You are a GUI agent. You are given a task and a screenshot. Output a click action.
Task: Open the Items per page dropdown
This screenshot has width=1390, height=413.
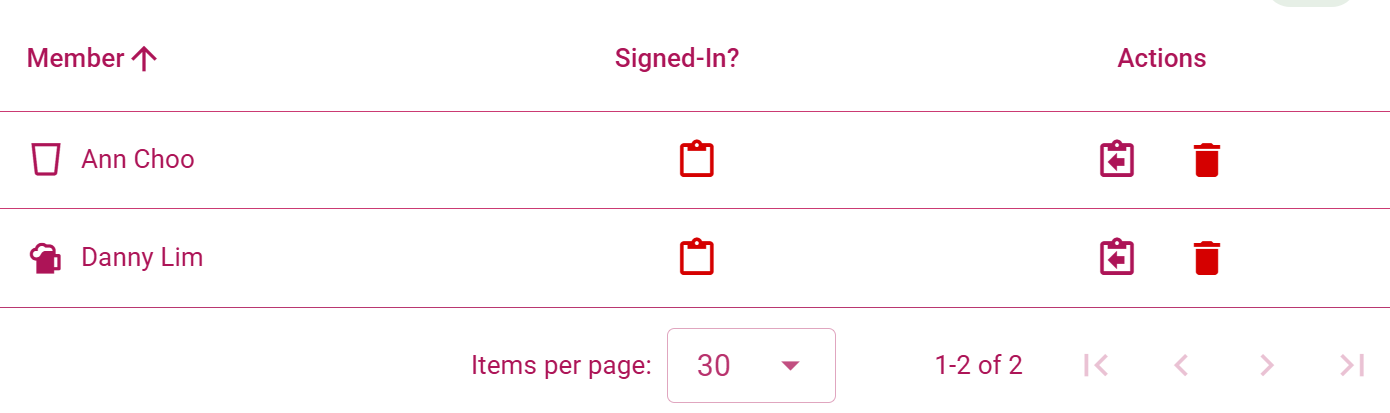click(750, 365)
